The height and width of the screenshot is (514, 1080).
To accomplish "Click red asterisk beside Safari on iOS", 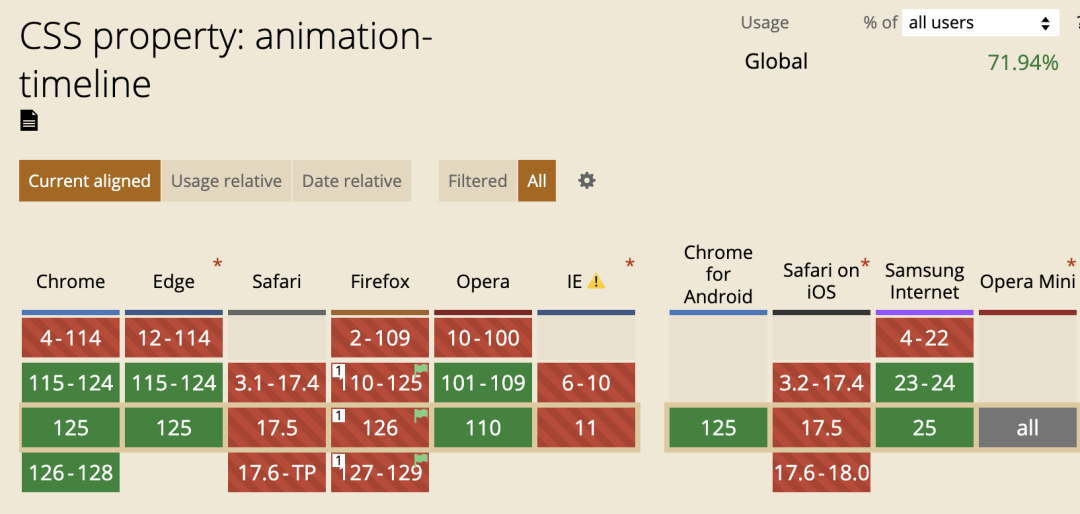I will [865, 265].
